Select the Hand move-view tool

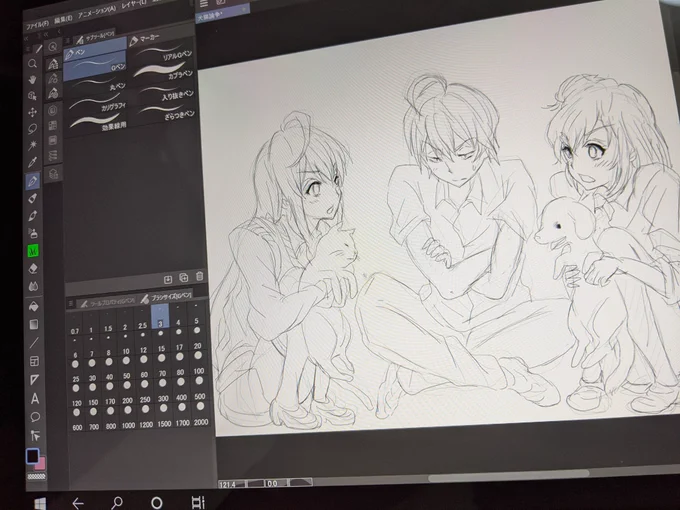point(32,80)
